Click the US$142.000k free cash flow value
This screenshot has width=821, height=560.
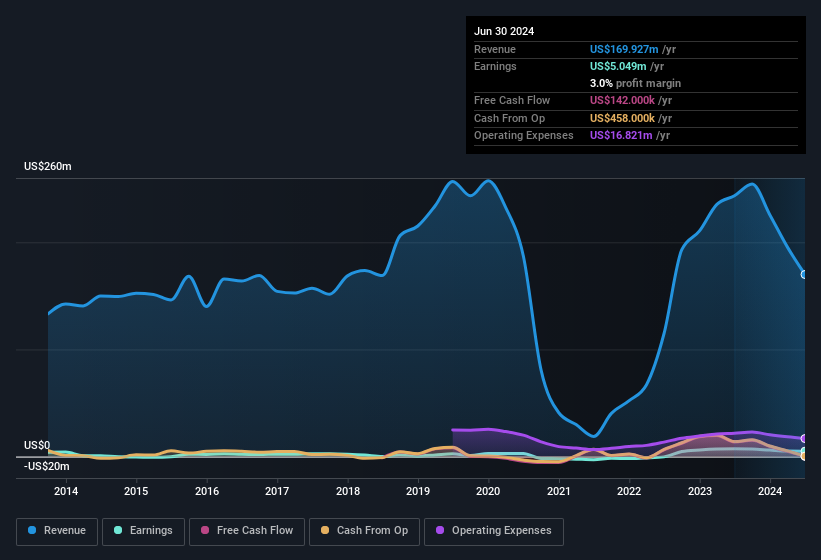pos(622,100)
